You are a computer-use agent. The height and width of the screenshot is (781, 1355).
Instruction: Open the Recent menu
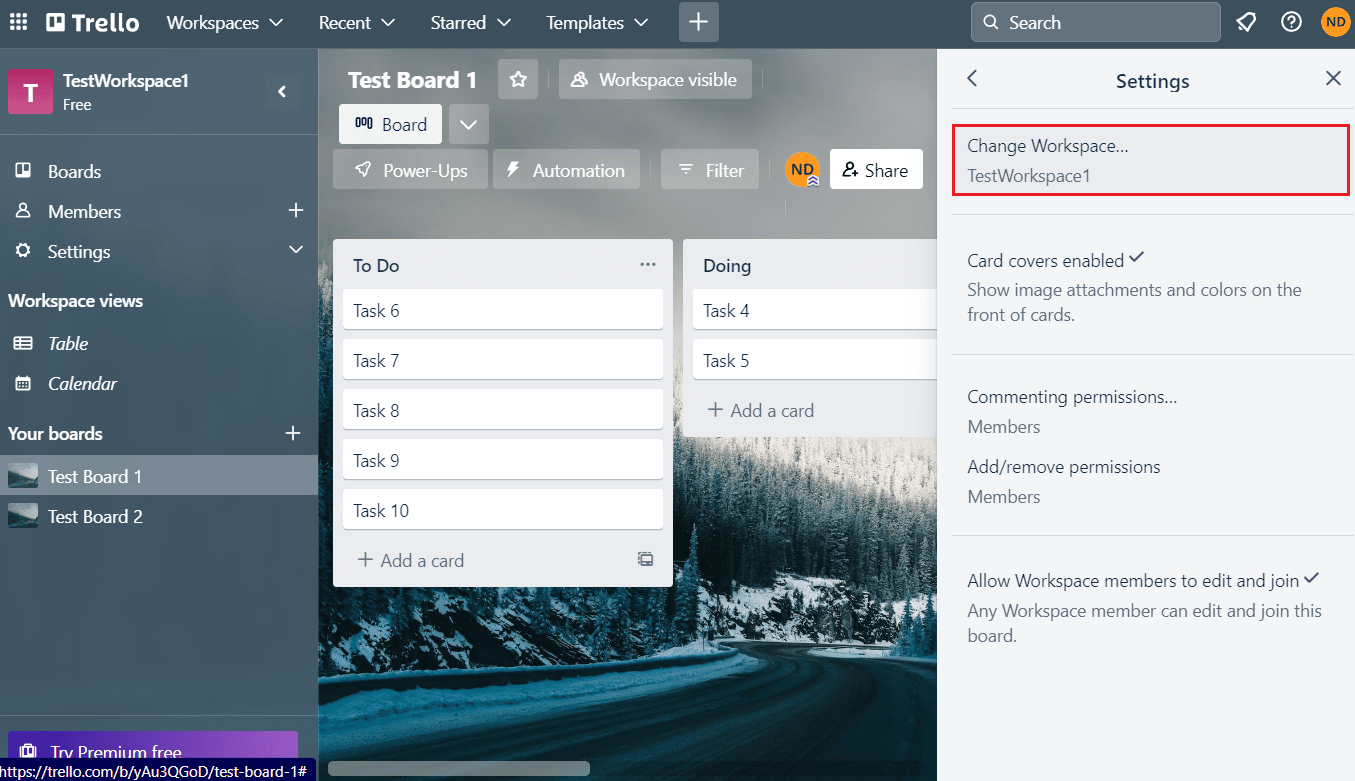pyautogui.click(x=357, y=22)
